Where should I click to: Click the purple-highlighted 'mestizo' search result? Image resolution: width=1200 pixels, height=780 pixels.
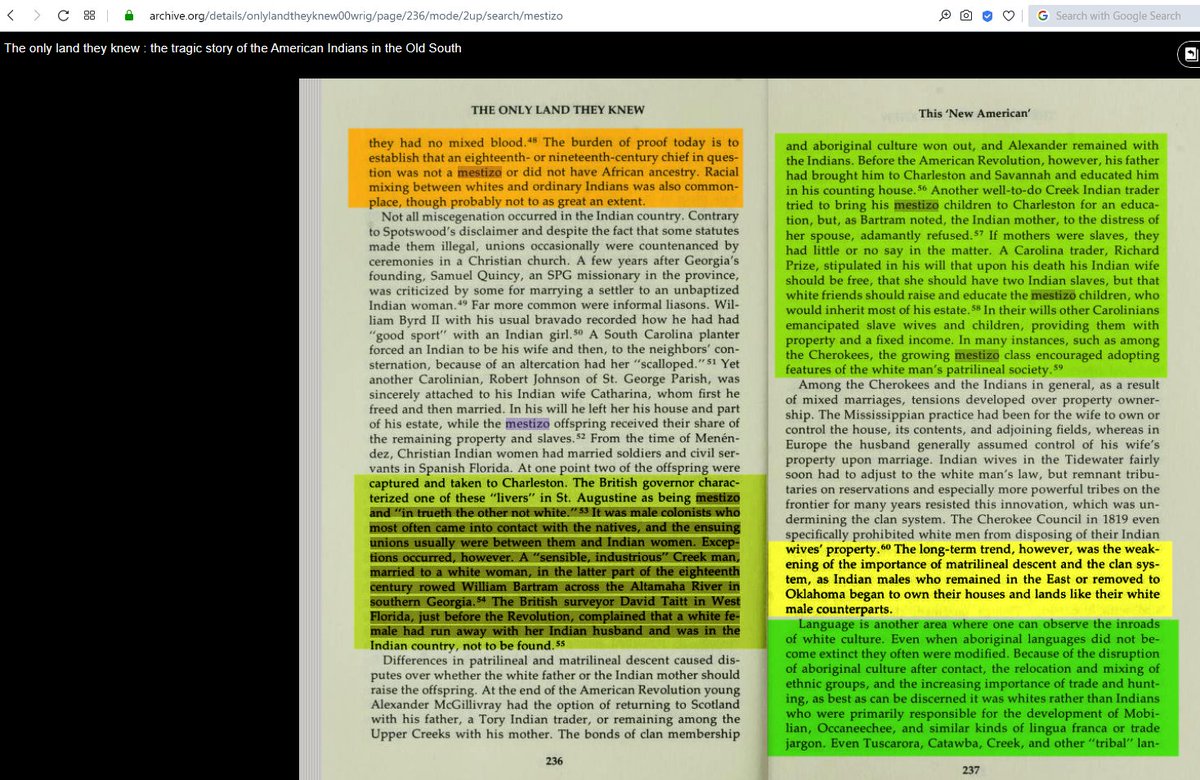[x=527, y=424]
